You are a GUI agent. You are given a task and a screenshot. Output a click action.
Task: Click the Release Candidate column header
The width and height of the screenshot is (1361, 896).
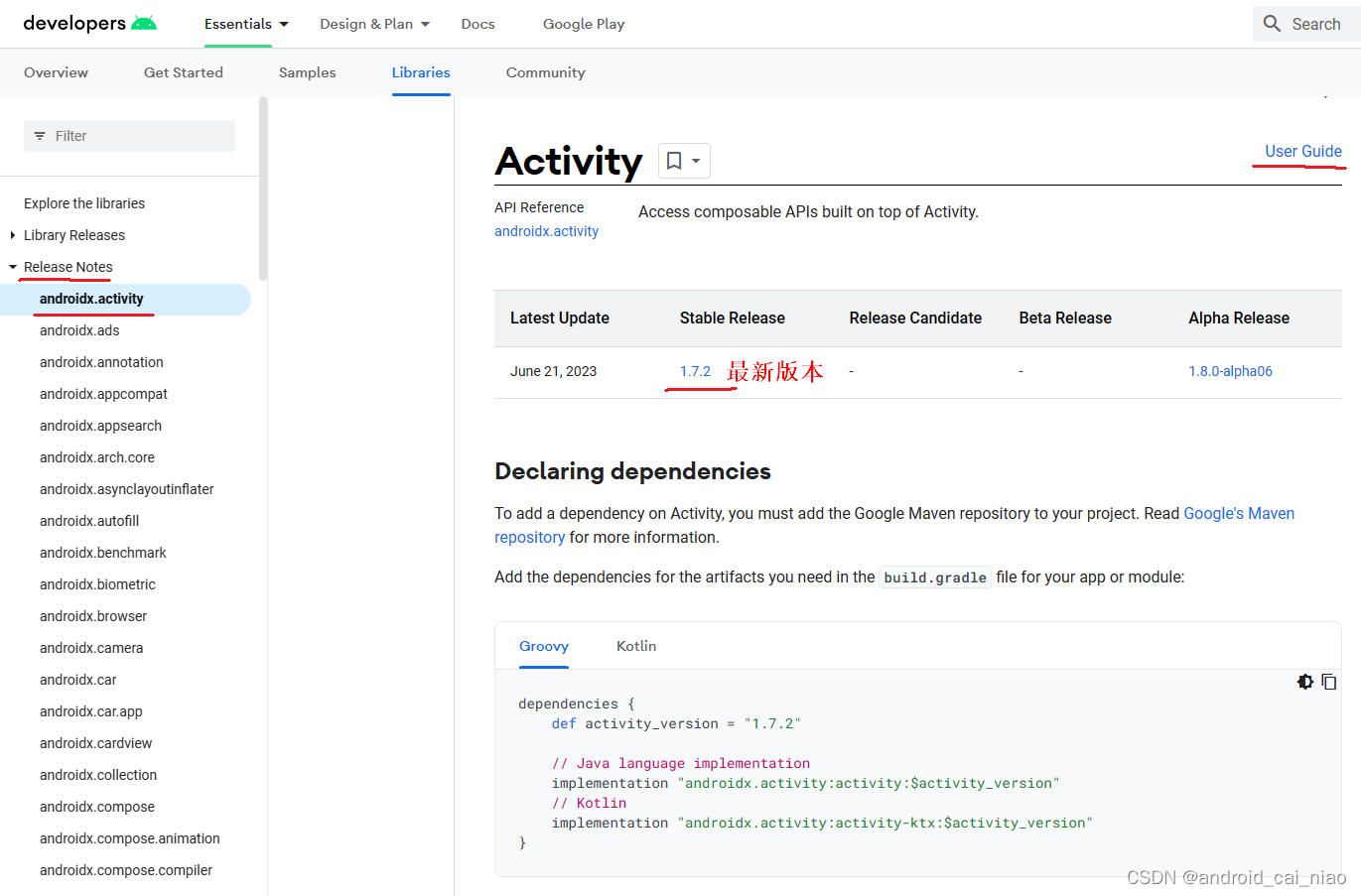pyautogui.click(x=915, y=318)
